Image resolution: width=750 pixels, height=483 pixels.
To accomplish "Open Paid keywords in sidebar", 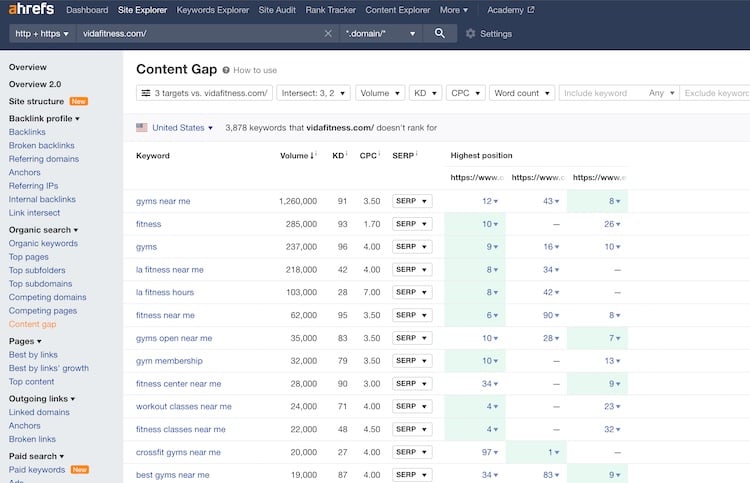I will click(x=37, y=469).
